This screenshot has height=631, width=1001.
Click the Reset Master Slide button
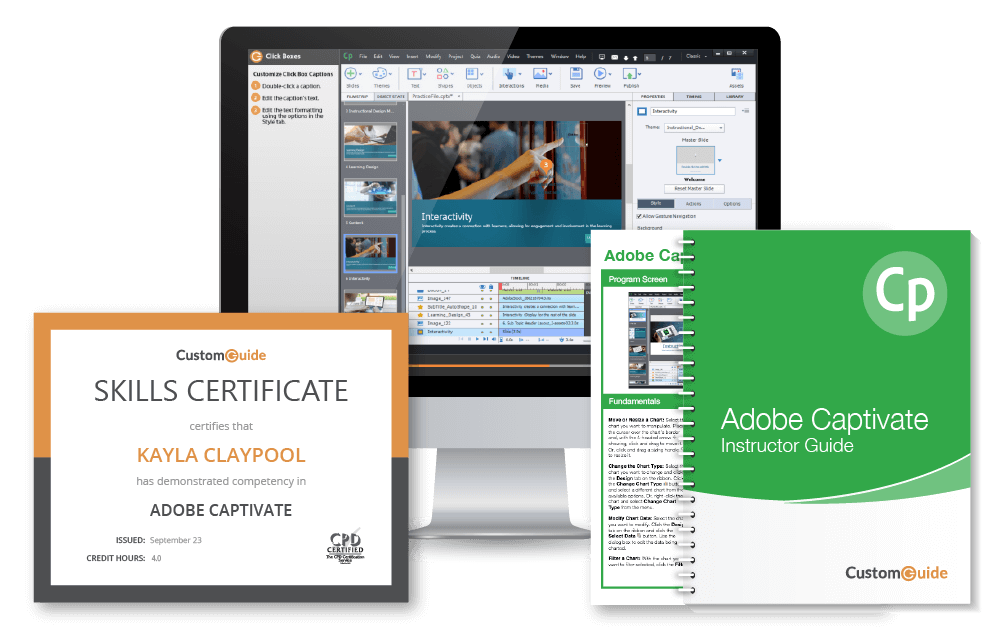click(x=694, y=188)
